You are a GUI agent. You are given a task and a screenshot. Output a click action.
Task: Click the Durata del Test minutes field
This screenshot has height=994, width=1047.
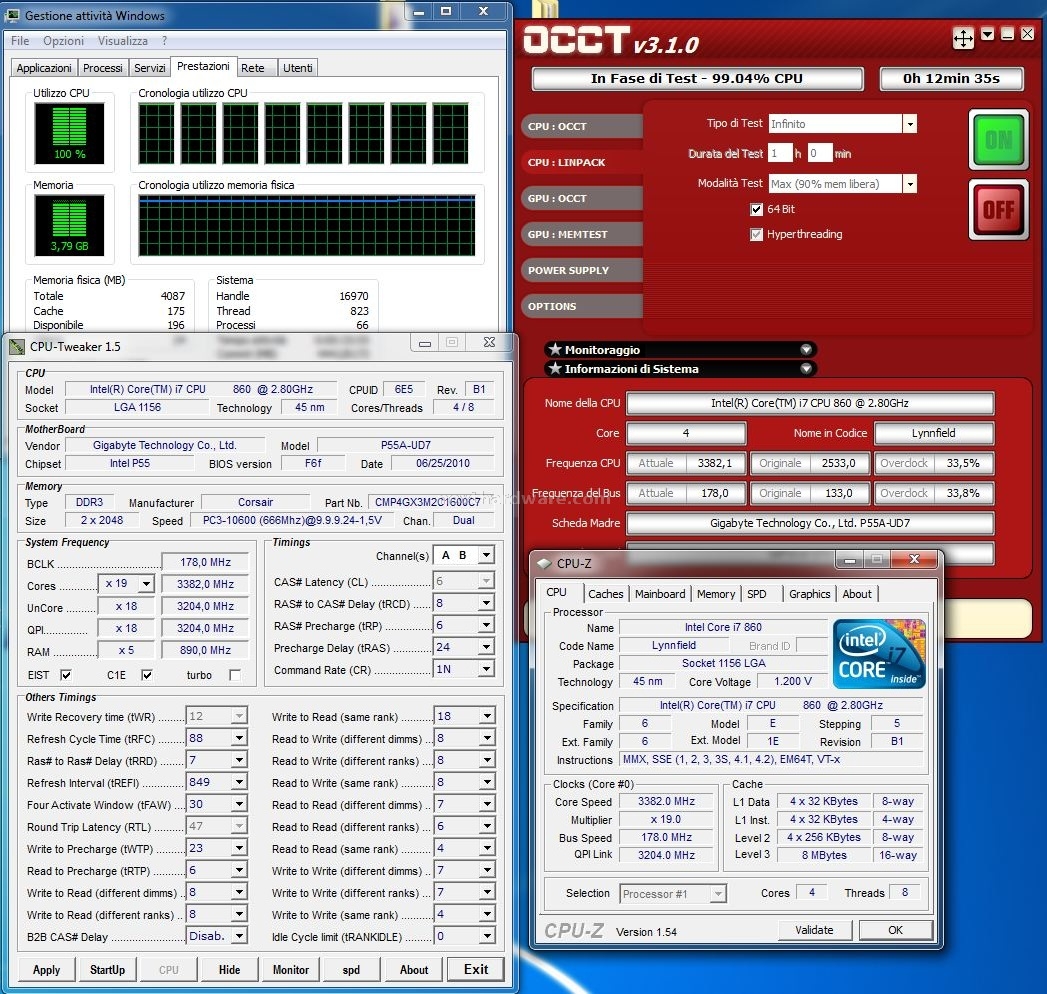click(x=819, y=154)
